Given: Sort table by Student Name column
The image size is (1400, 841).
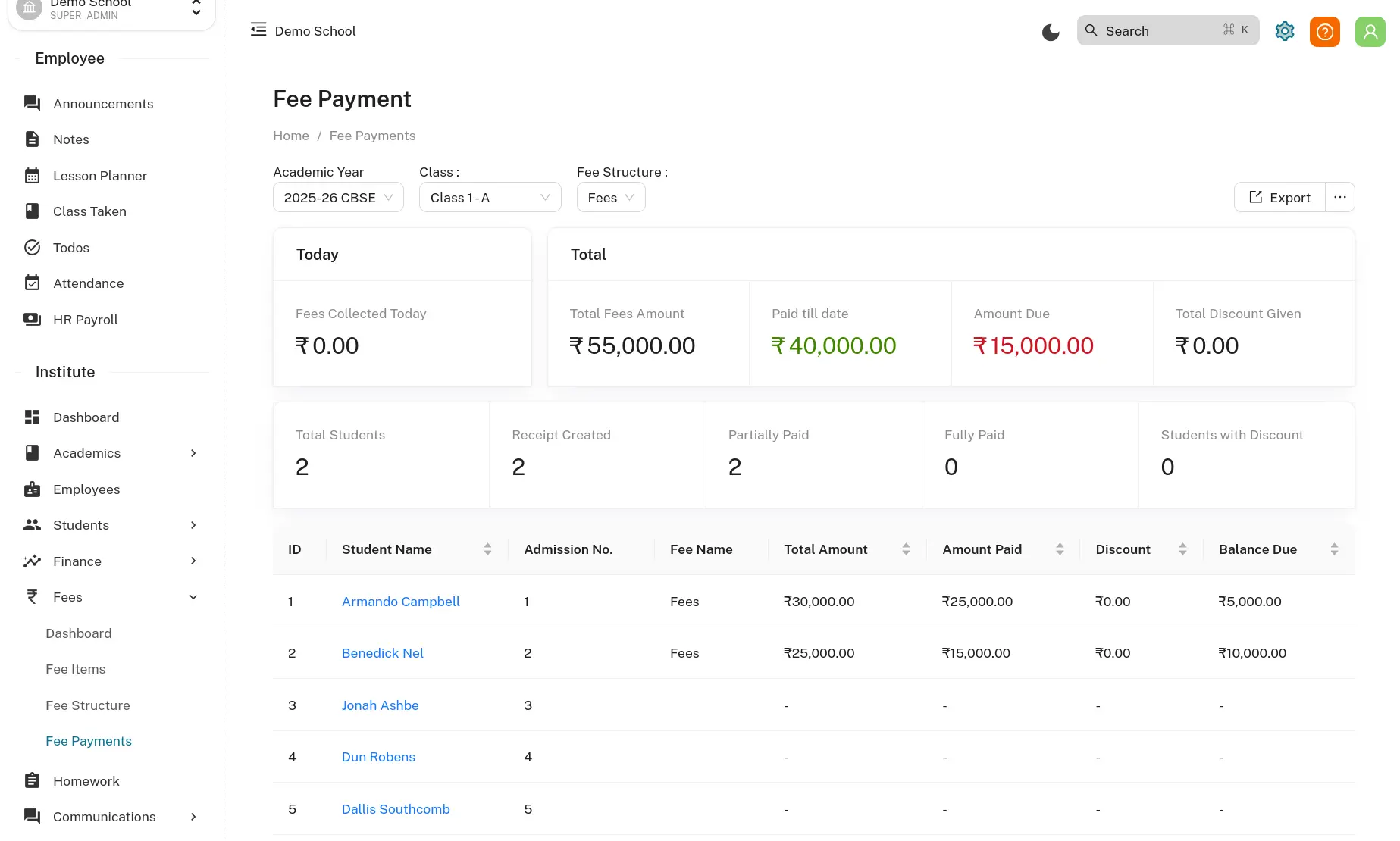Looking at the screenshot, I should coord(487,549).
